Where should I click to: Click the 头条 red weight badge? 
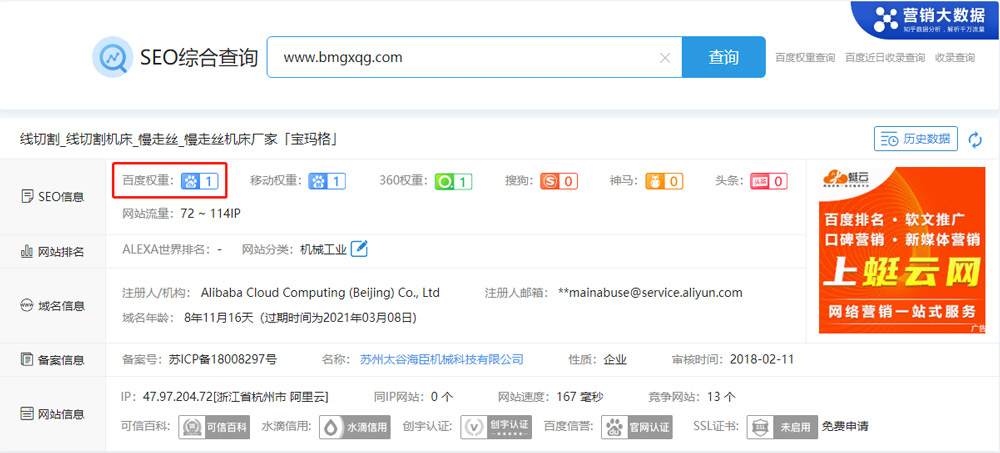coord(768,181)
